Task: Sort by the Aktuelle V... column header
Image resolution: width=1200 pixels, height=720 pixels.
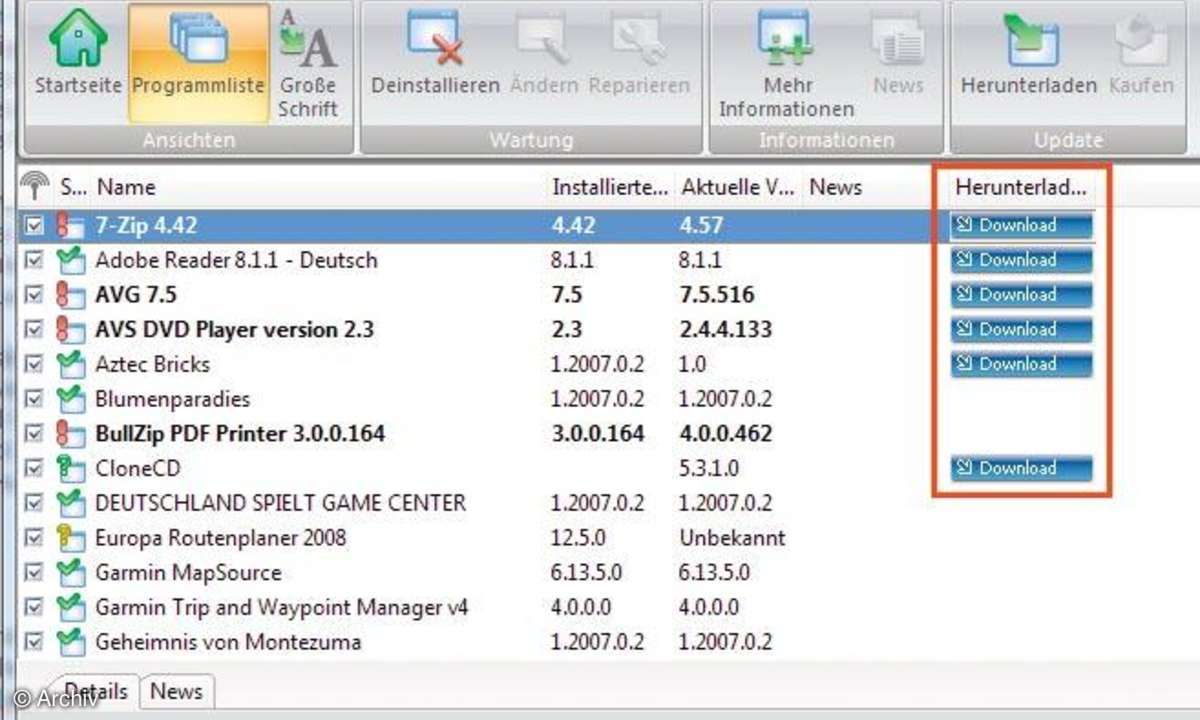Action: 738,187
